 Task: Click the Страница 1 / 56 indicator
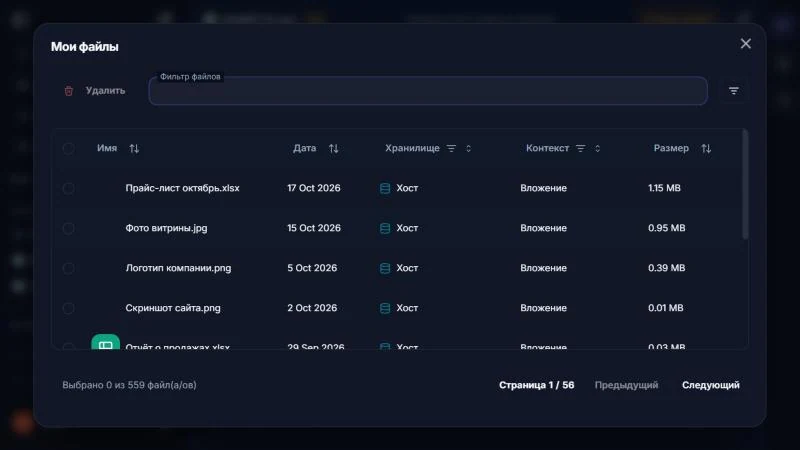point(536,385)
